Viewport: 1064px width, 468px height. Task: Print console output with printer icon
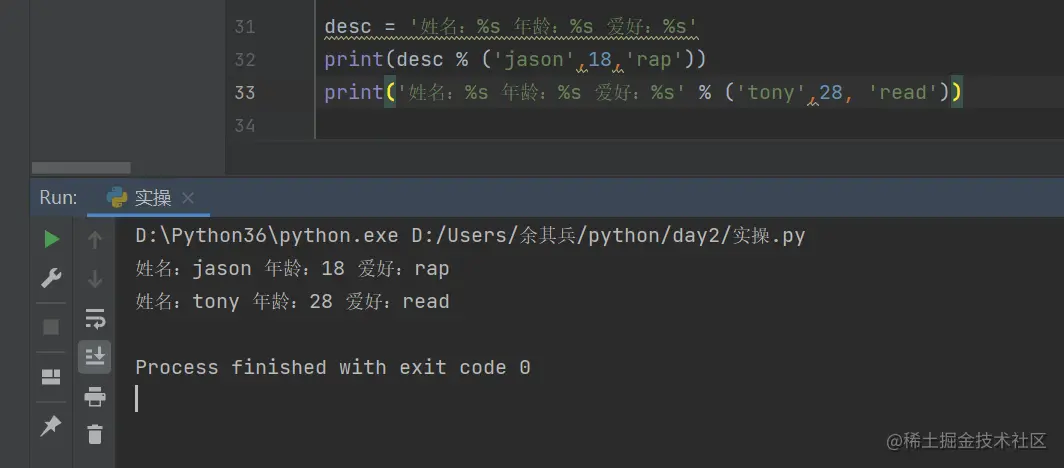95,396
